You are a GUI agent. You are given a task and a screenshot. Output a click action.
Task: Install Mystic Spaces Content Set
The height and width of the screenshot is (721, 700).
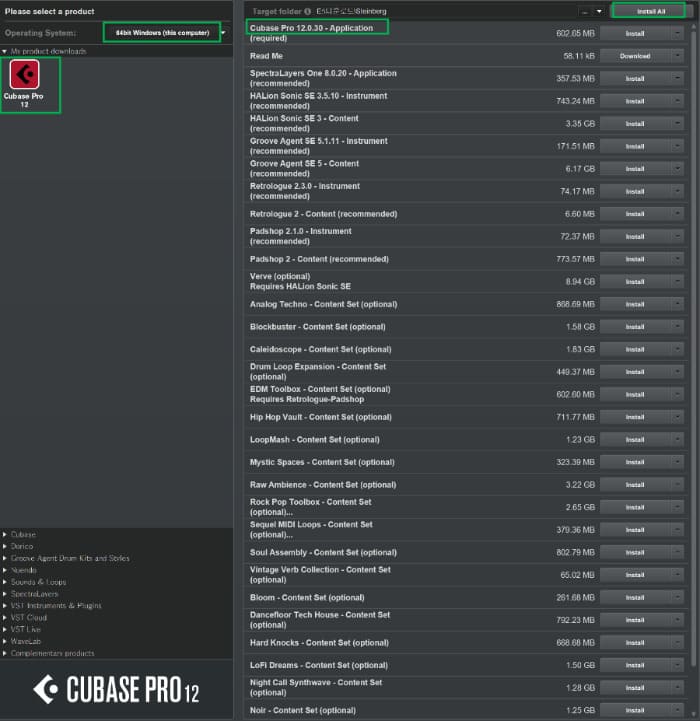635,462
